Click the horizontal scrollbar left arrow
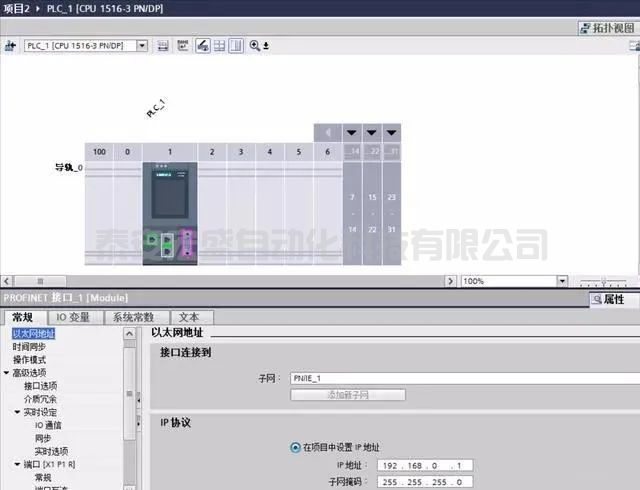 point(7,281)
